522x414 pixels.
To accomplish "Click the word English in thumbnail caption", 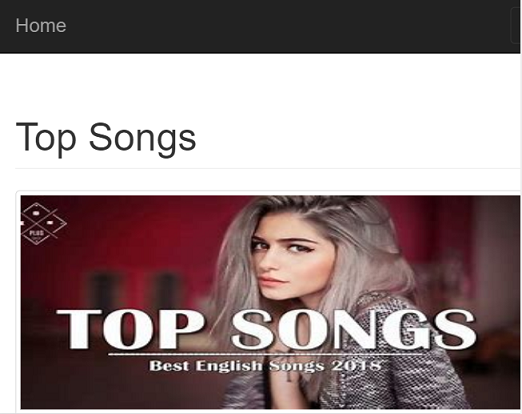I will pos(229,366).
